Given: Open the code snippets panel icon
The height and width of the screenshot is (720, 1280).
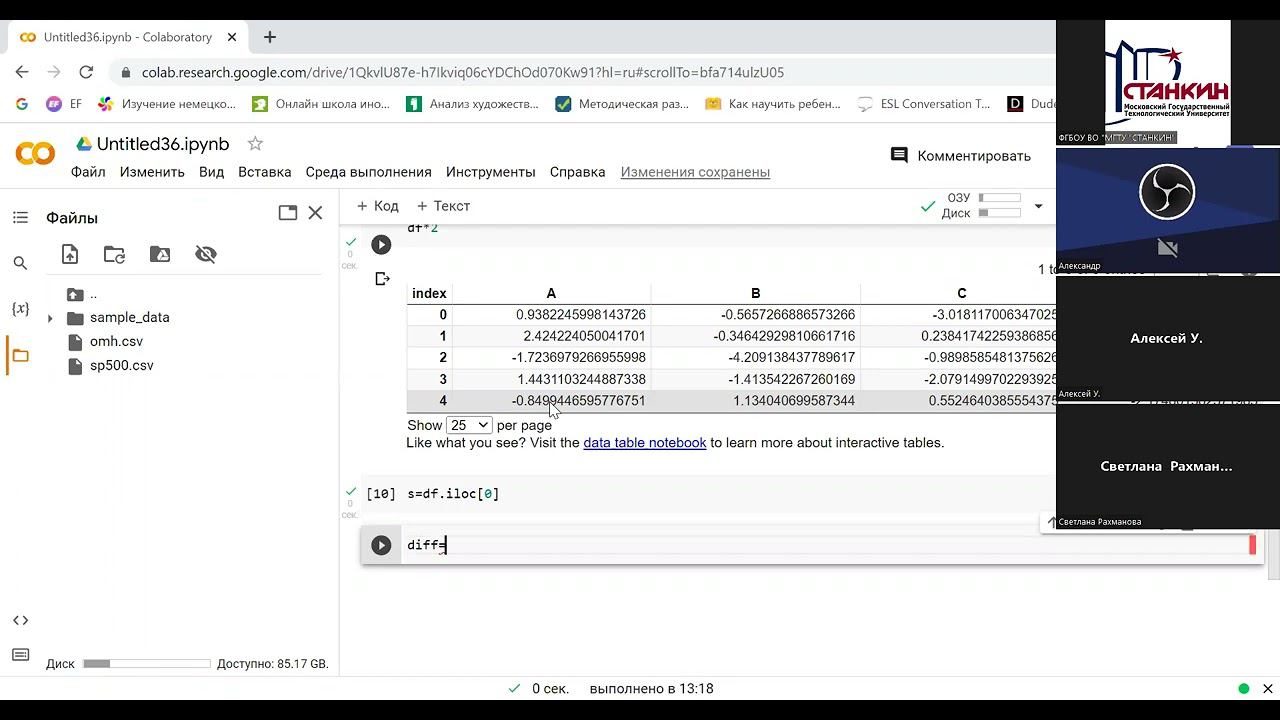Looking at the screenshot, I should coord(20,620).
